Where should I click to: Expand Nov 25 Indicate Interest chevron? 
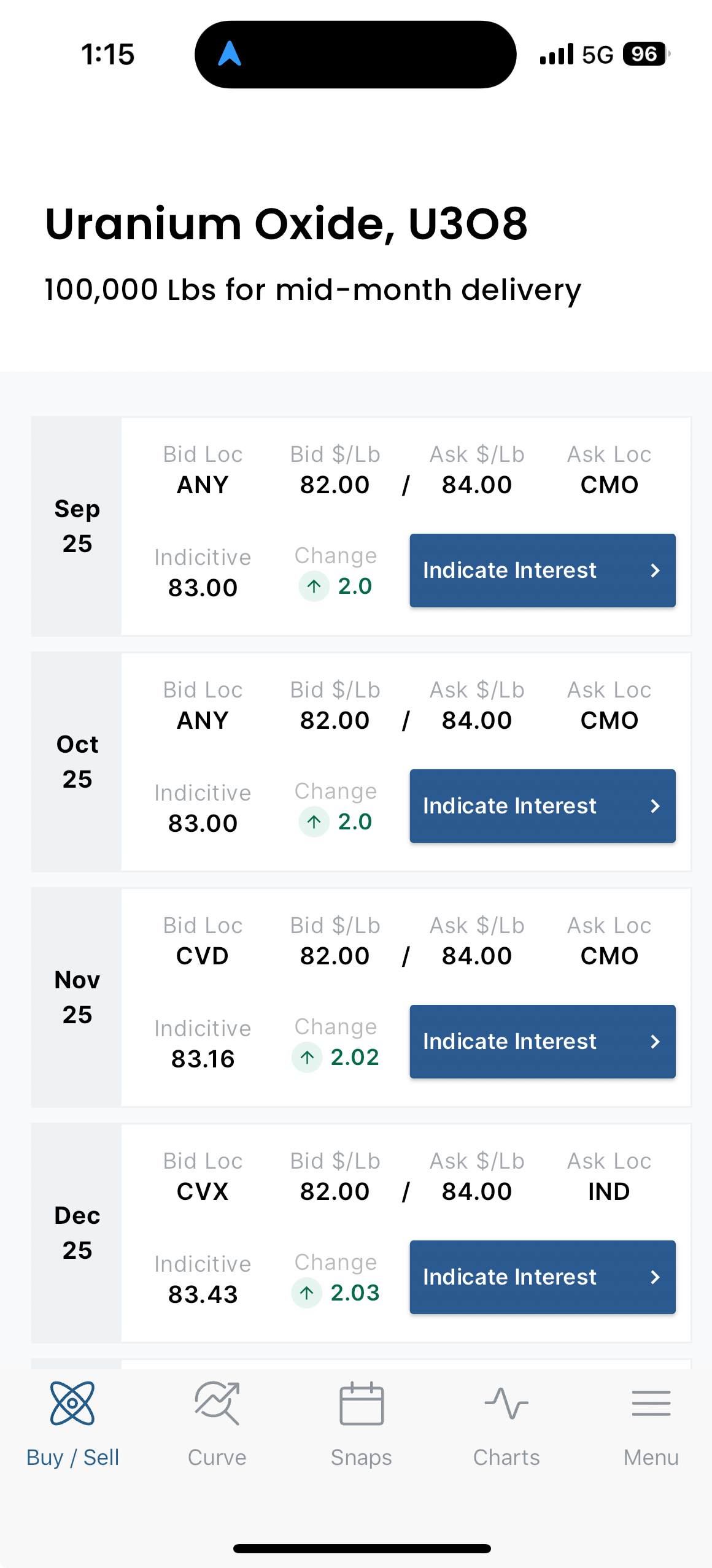pyautogui.click(x=655, y=1042)
